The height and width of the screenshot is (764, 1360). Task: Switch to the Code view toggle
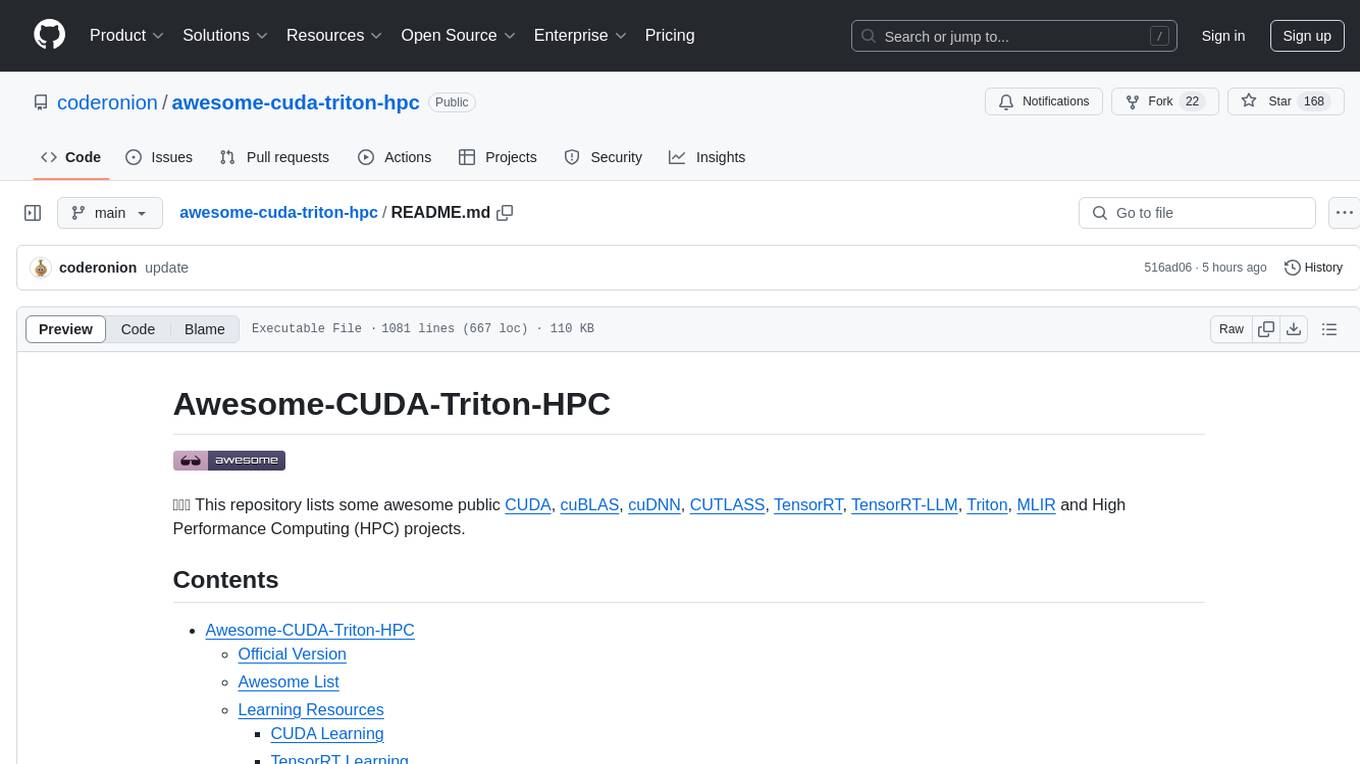point(138,329)
